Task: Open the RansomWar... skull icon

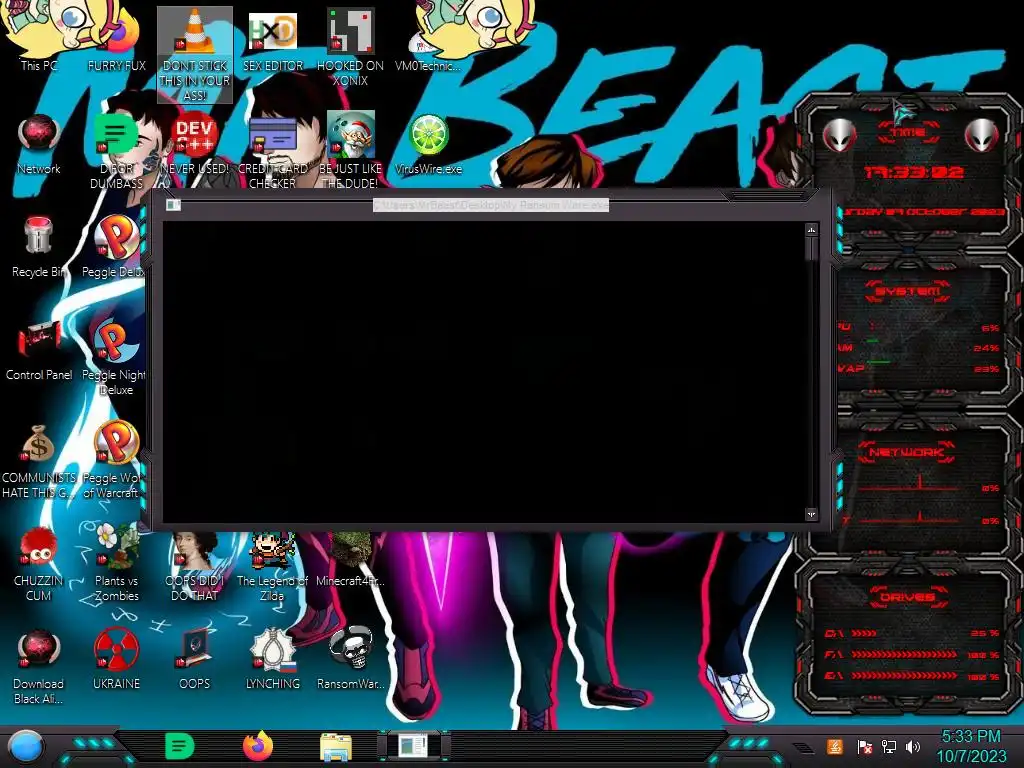Action: [x=350, y=660]
